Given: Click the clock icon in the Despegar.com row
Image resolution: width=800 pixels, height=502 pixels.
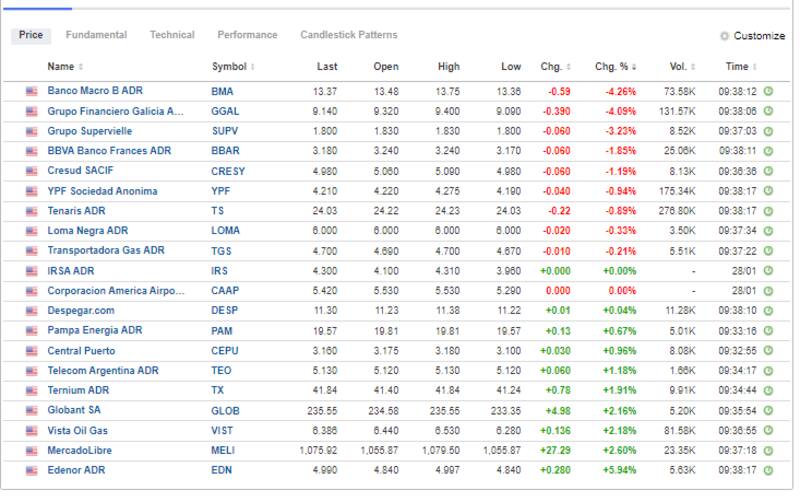Looking at the screenshot, I should tap(768, 311).
